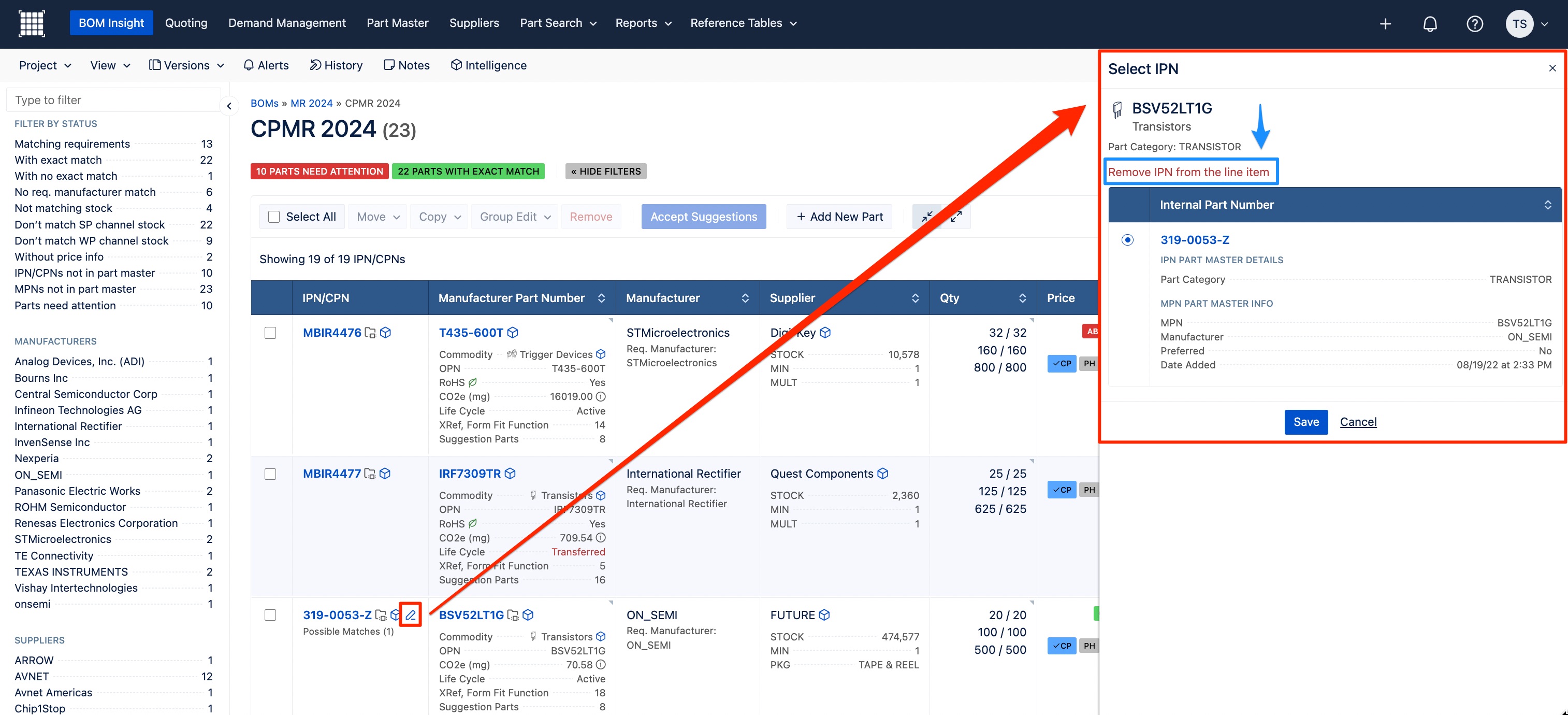Tick the Select All checkbox
1568x715 pixels.
[274, 217]
